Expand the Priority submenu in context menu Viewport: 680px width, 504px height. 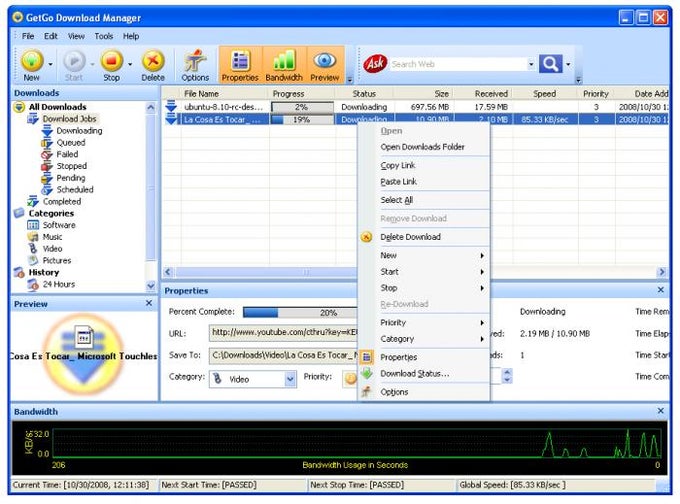(x=424, y=323)
